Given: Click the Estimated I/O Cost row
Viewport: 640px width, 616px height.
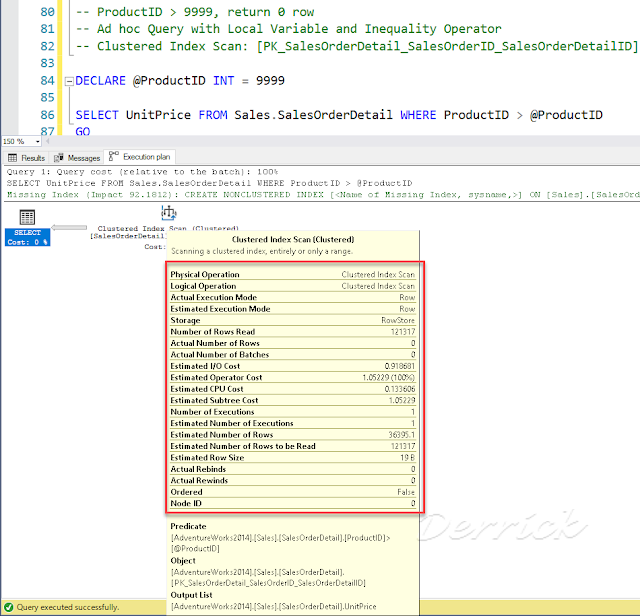Looking at the screenshot, I should pos(292,366).
